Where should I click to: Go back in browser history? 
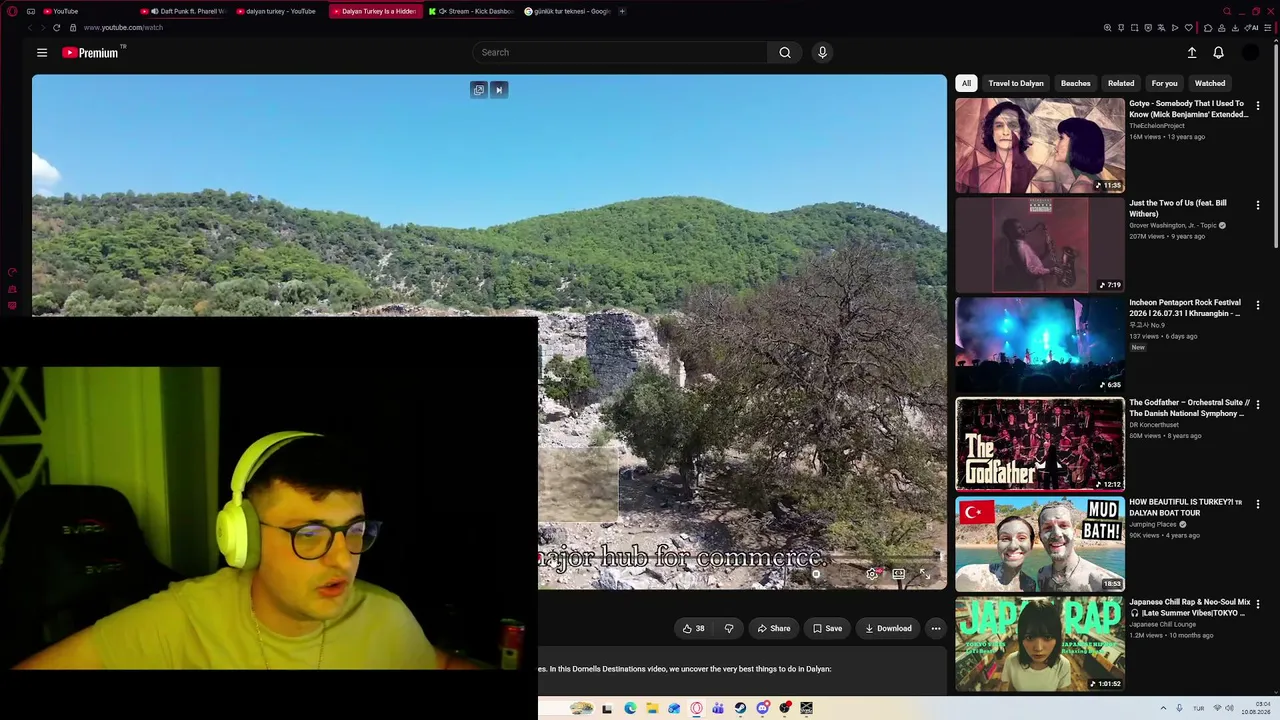click(30, 28)
